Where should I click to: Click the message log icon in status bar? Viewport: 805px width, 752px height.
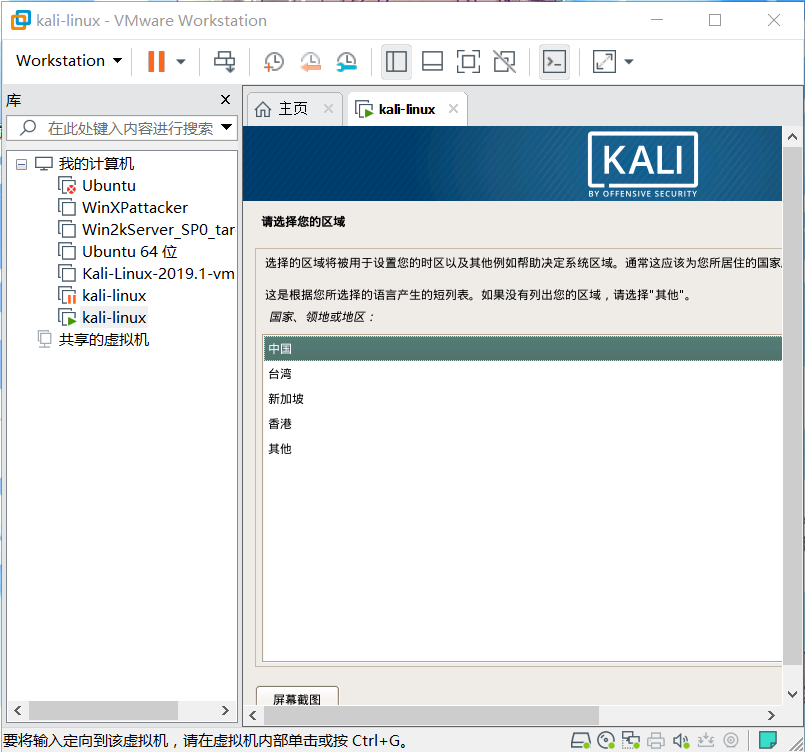768,740
